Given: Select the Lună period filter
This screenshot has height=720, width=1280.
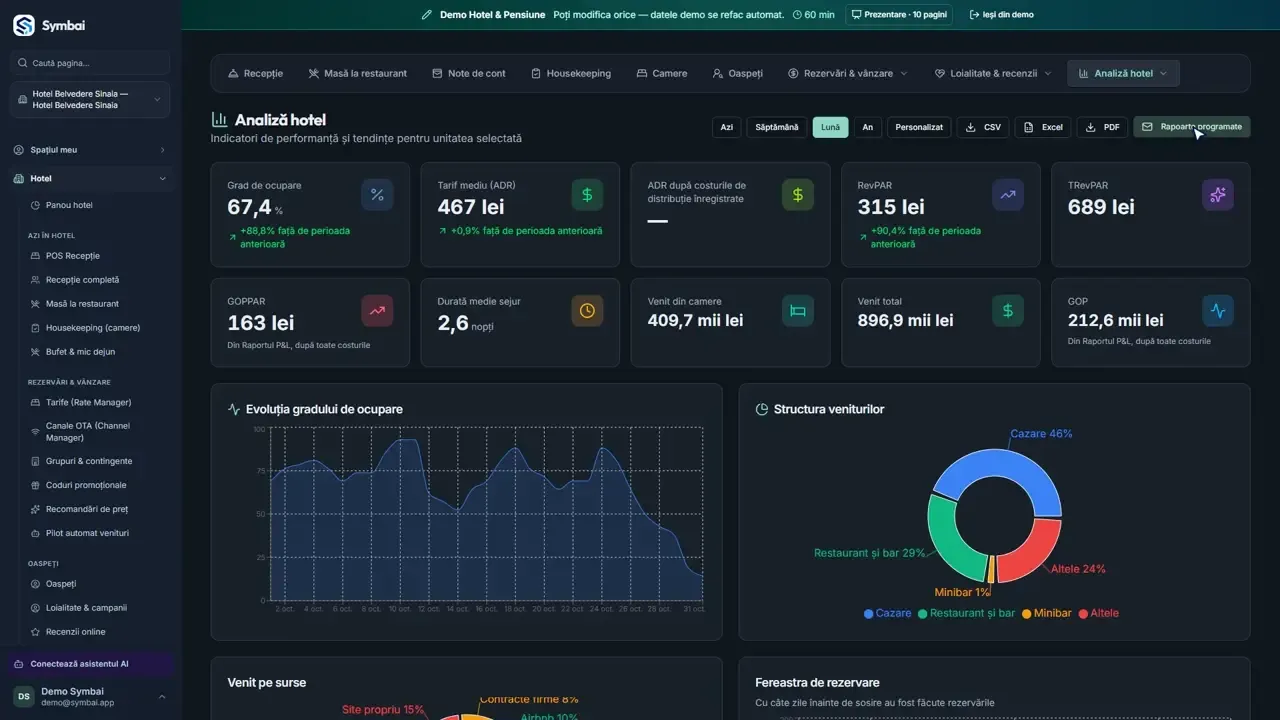Looking at the screenshot, I should click(830, 127).
